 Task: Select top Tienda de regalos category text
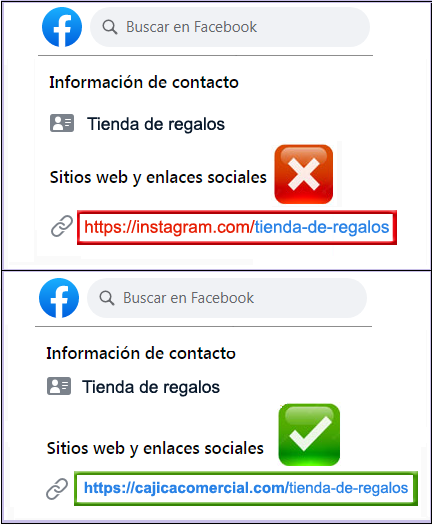click(x=156, y=124)
